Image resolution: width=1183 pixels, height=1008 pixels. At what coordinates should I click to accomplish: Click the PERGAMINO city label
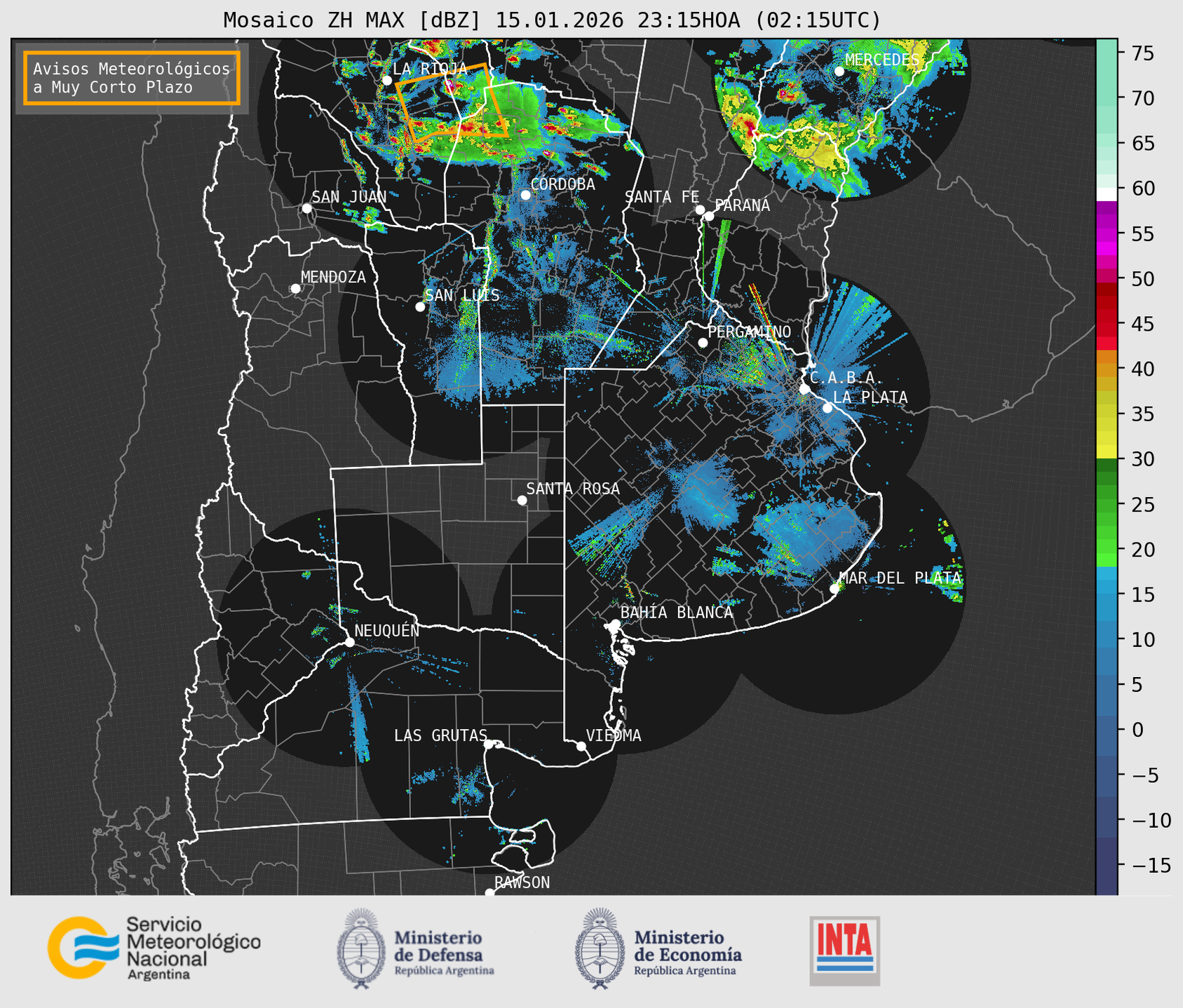click(749, 332)
